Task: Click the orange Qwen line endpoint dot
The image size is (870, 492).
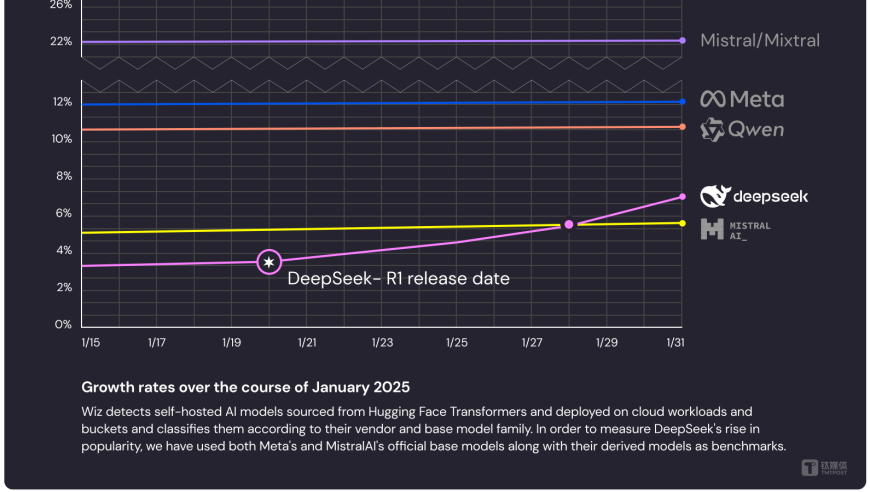Action: click(x=682, y=127)
